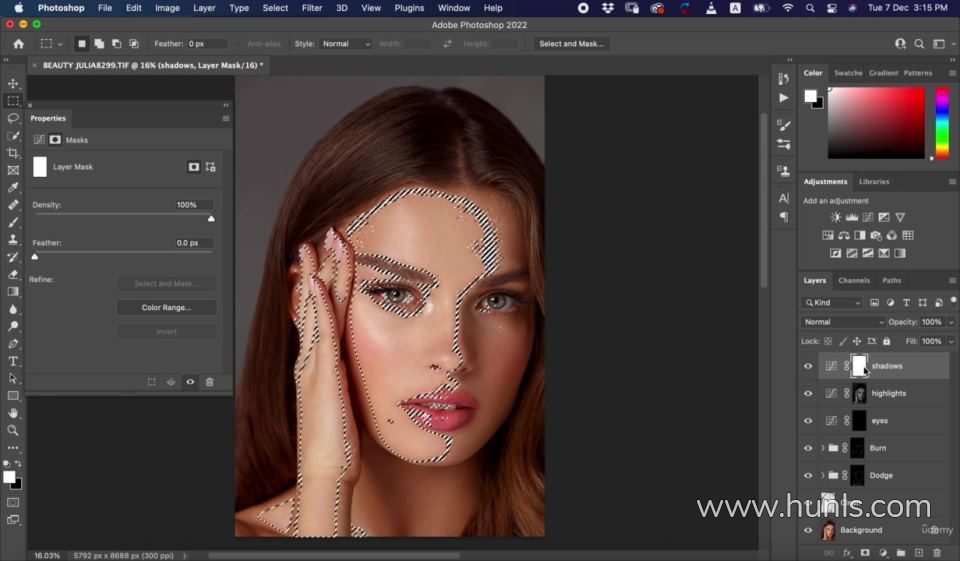Open the Filter menu
The image size is (960, 561).
(312, 8)
